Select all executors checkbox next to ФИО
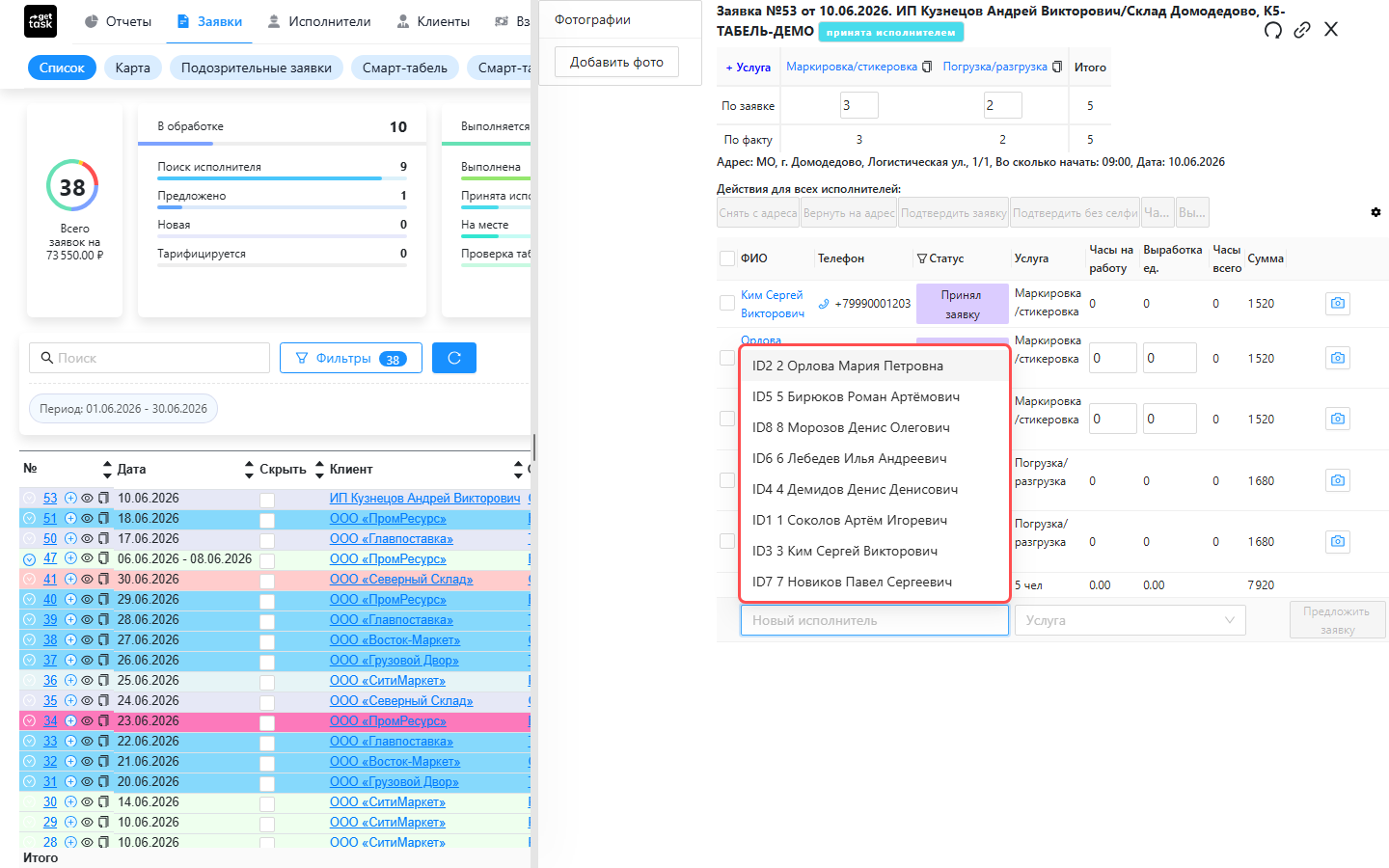The width and height of the screenshot is (1389, 868). click(x=727, y=258)
